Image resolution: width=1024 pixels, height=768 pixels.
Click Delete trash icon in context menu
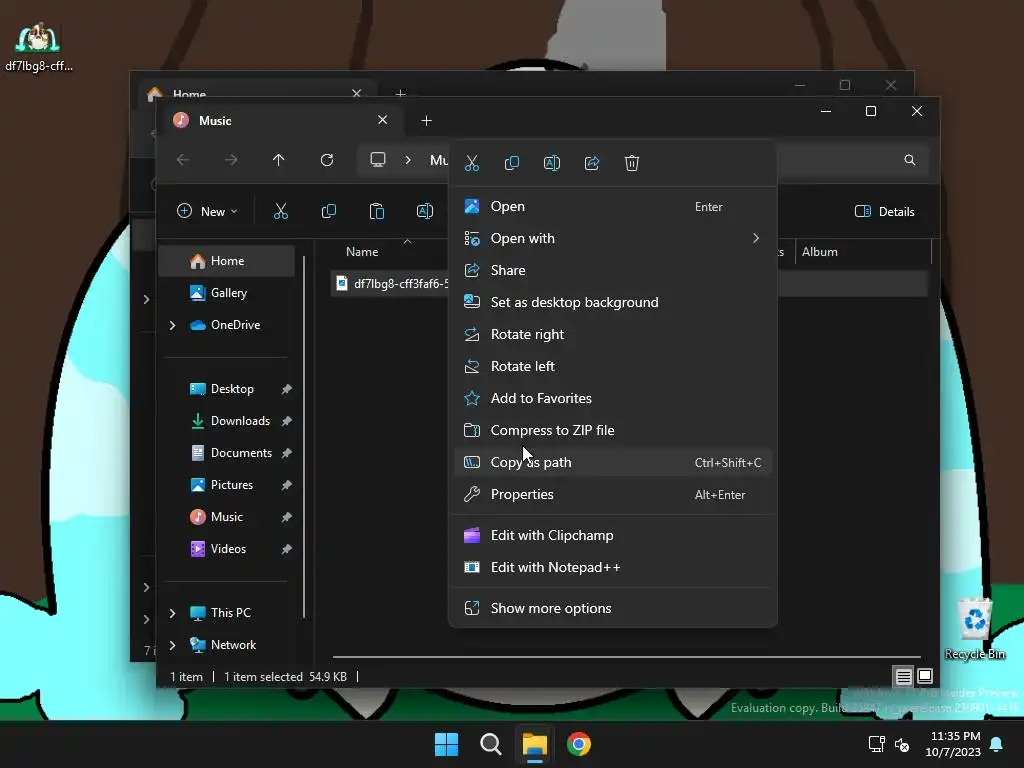pos(632,163)
